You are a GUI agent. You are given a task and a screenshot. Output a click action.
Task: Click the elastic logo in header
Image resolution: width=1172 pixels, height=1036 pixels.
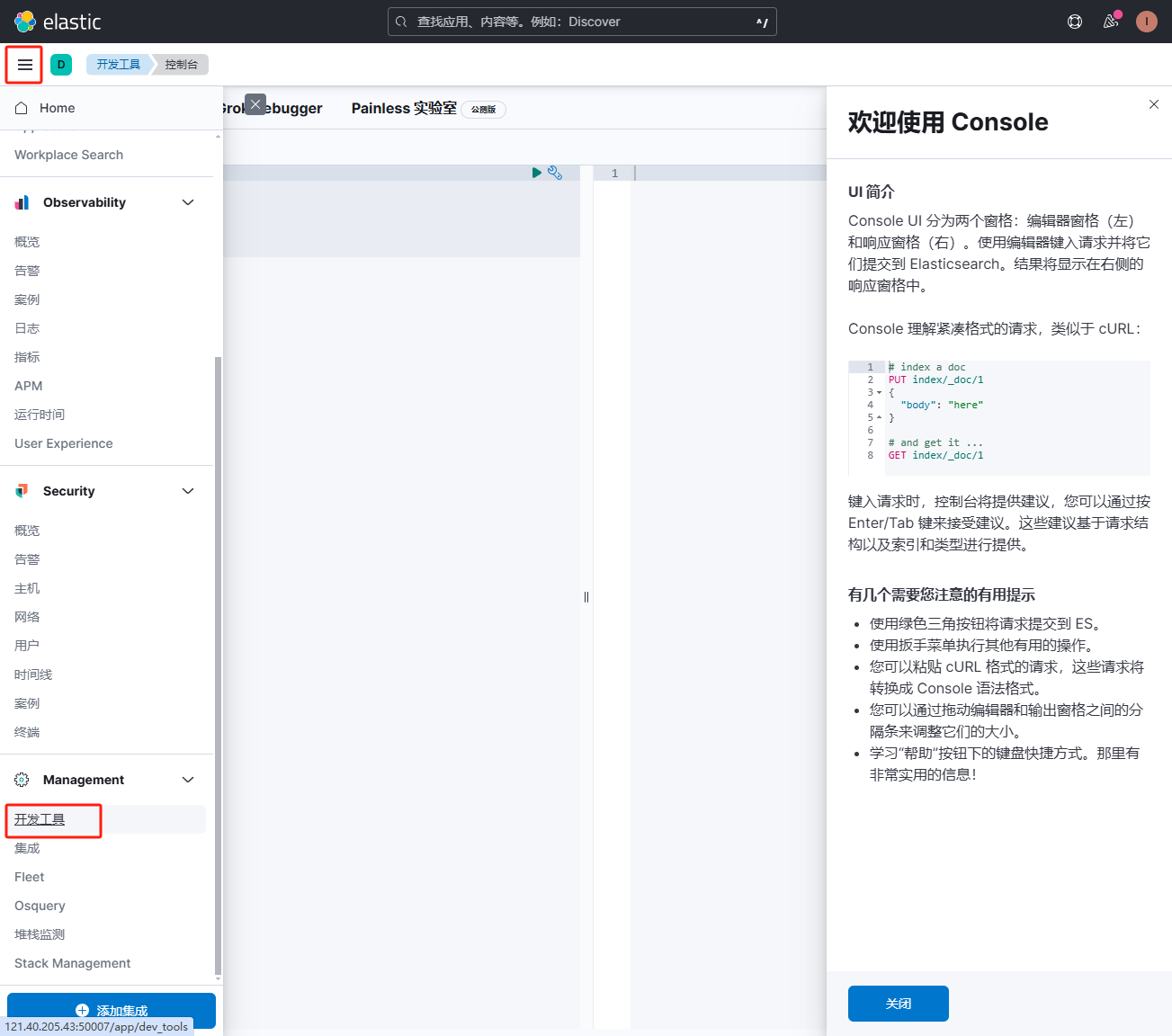point(58,22)
